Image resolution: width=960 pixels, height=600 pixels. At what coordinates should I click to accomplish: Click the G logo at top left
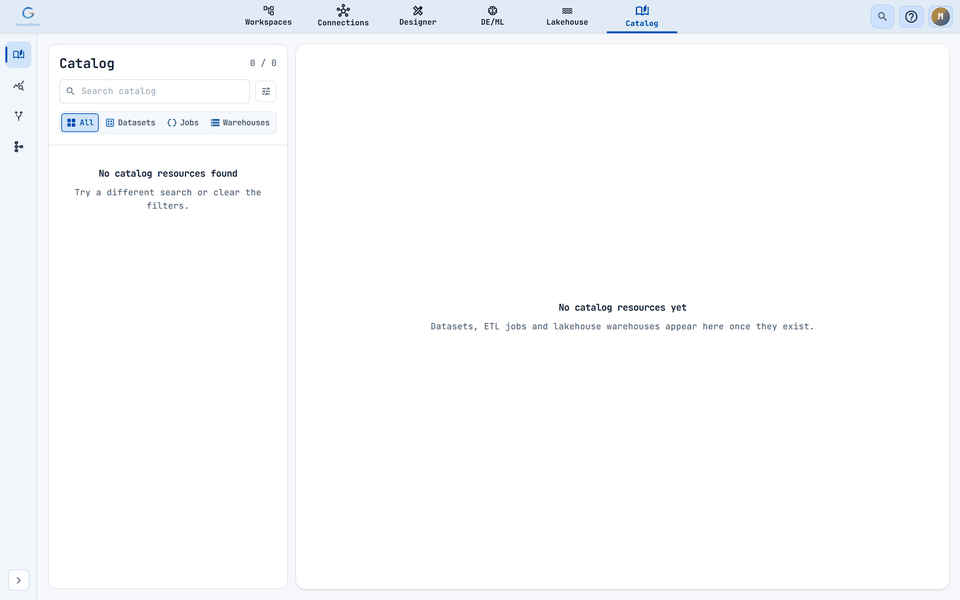click(28, 16)
